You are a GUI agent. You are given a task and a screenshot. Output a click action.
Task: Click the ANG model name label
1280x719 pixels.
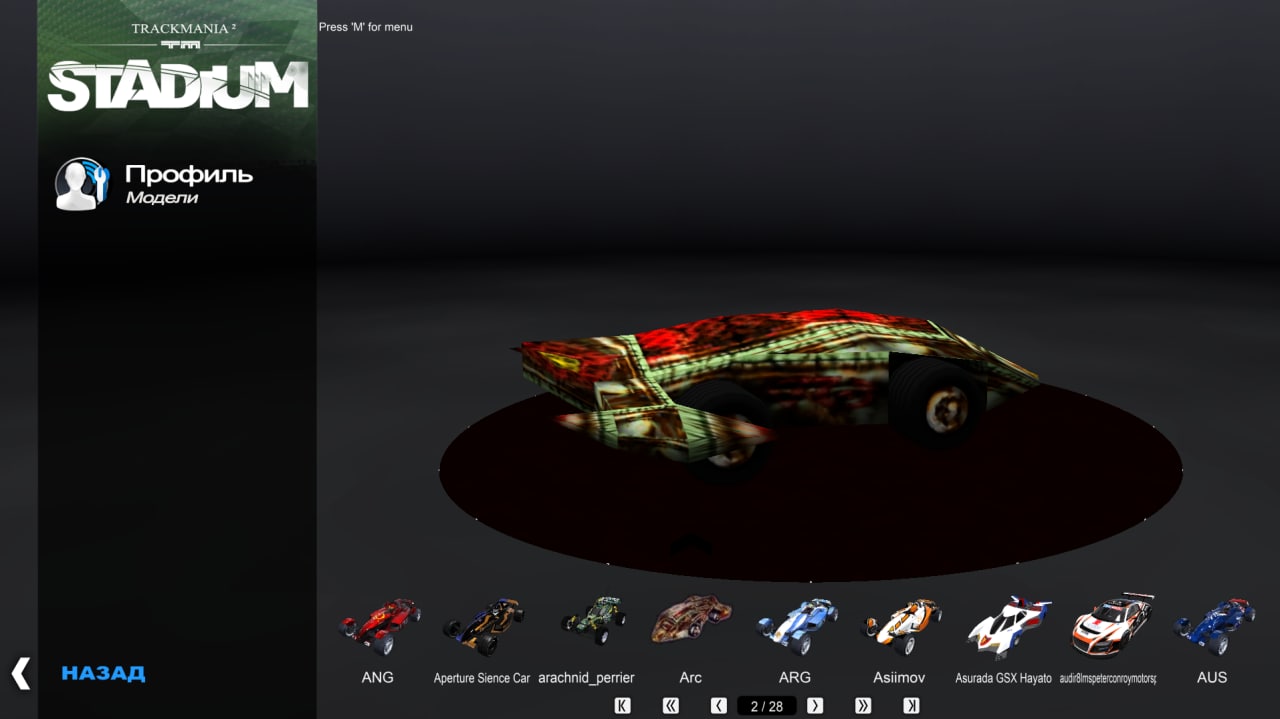[378, 677]
